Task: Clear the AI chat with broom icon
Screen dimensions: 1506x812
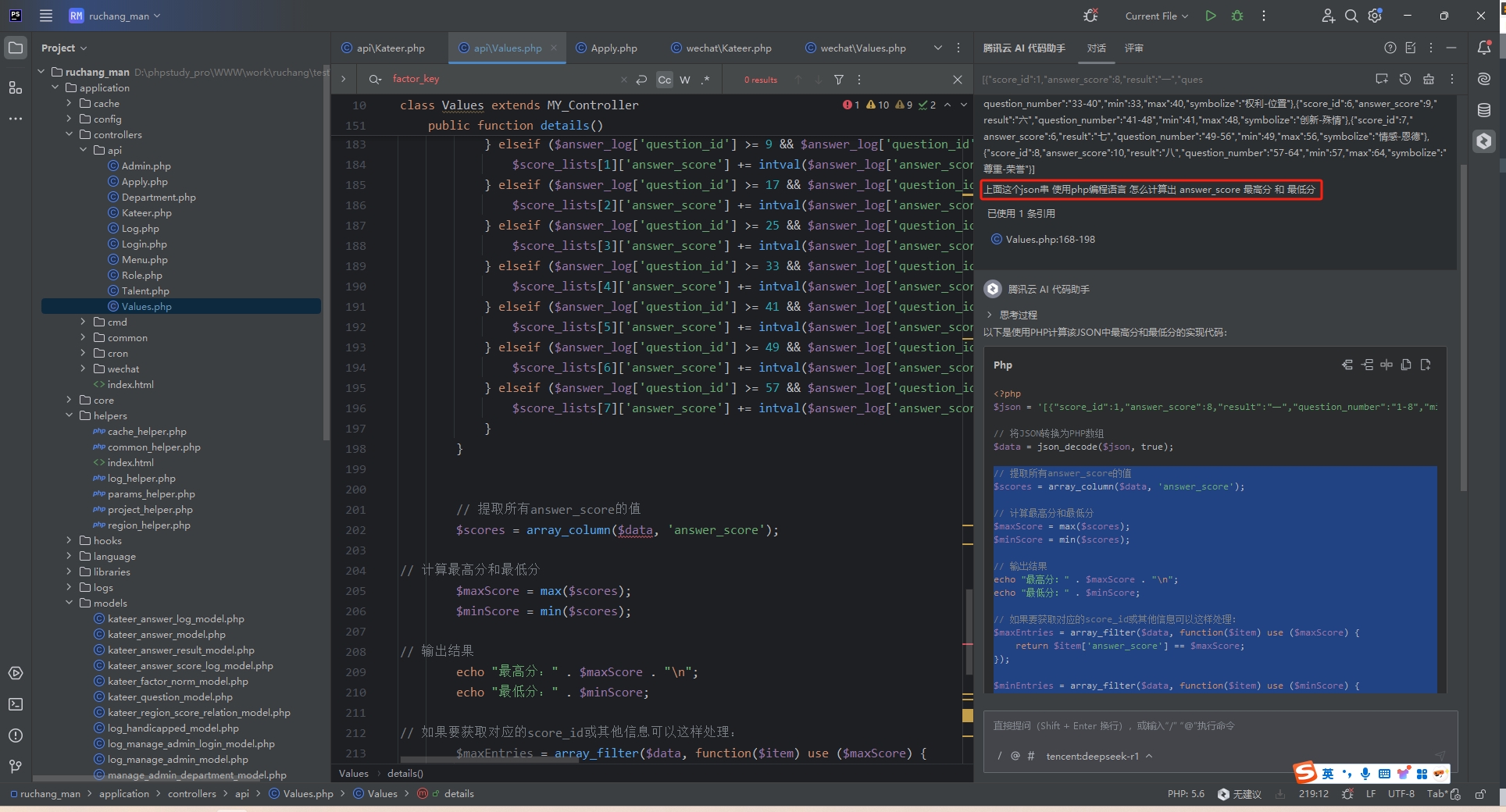Action: tap(1429, 79)
